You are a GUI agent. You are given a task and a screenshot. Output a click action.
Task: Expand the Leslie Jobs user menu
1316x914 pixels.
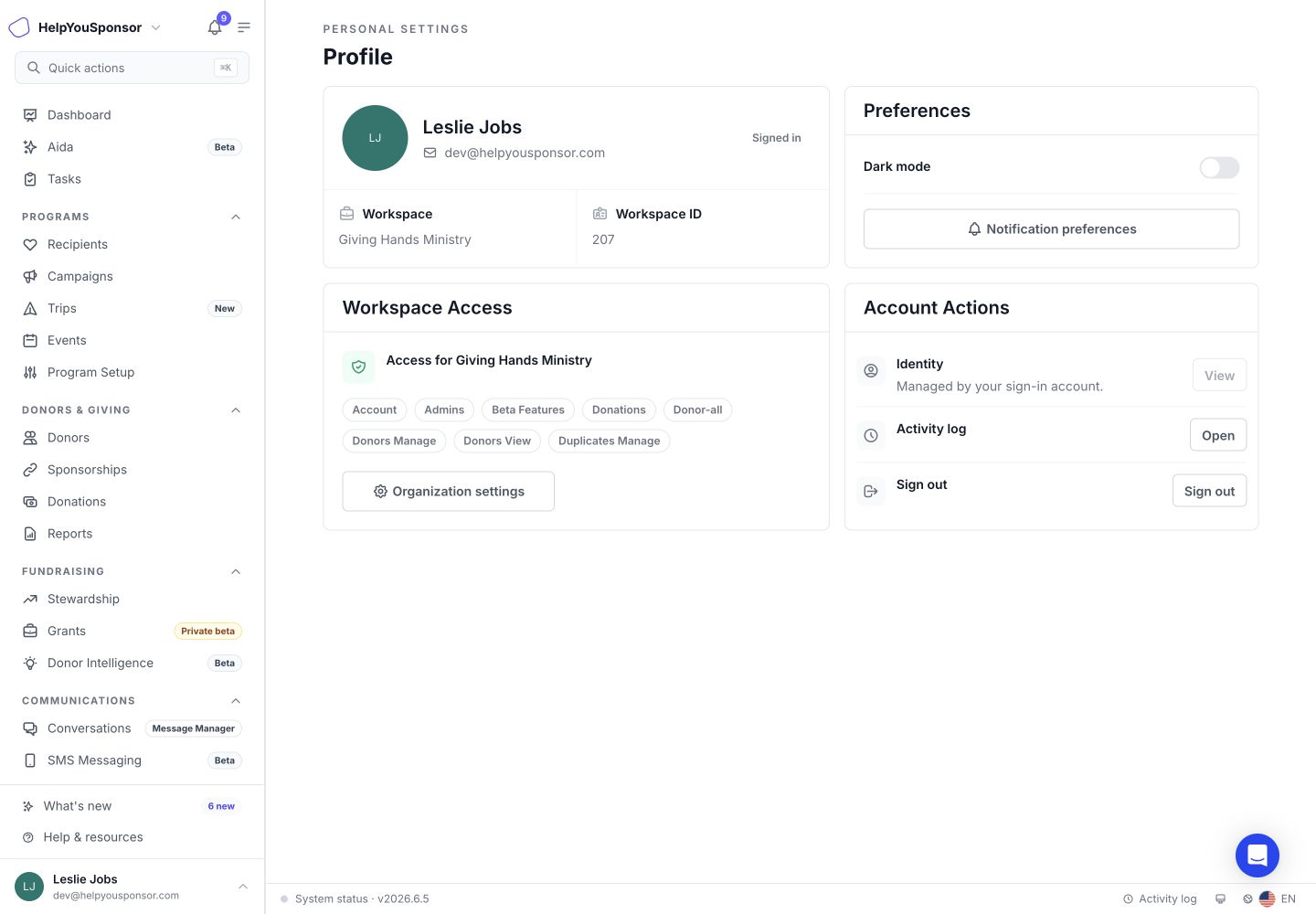tap(243, 887)
